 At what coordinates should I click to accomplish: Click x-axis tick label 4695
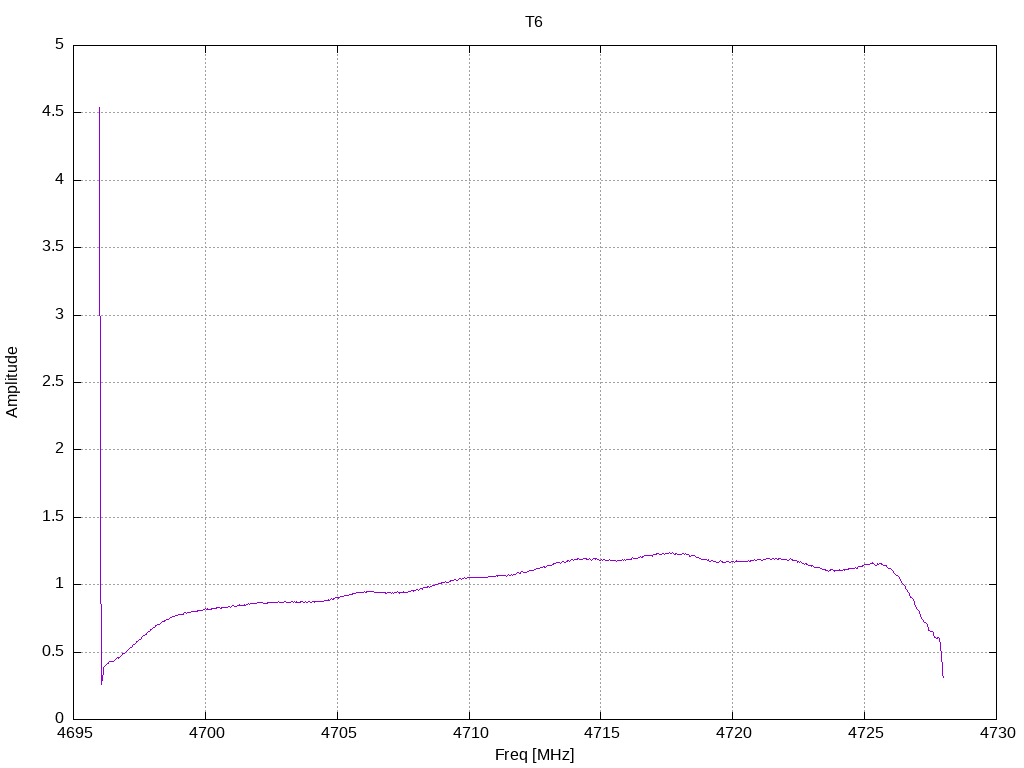click(74, 733)
